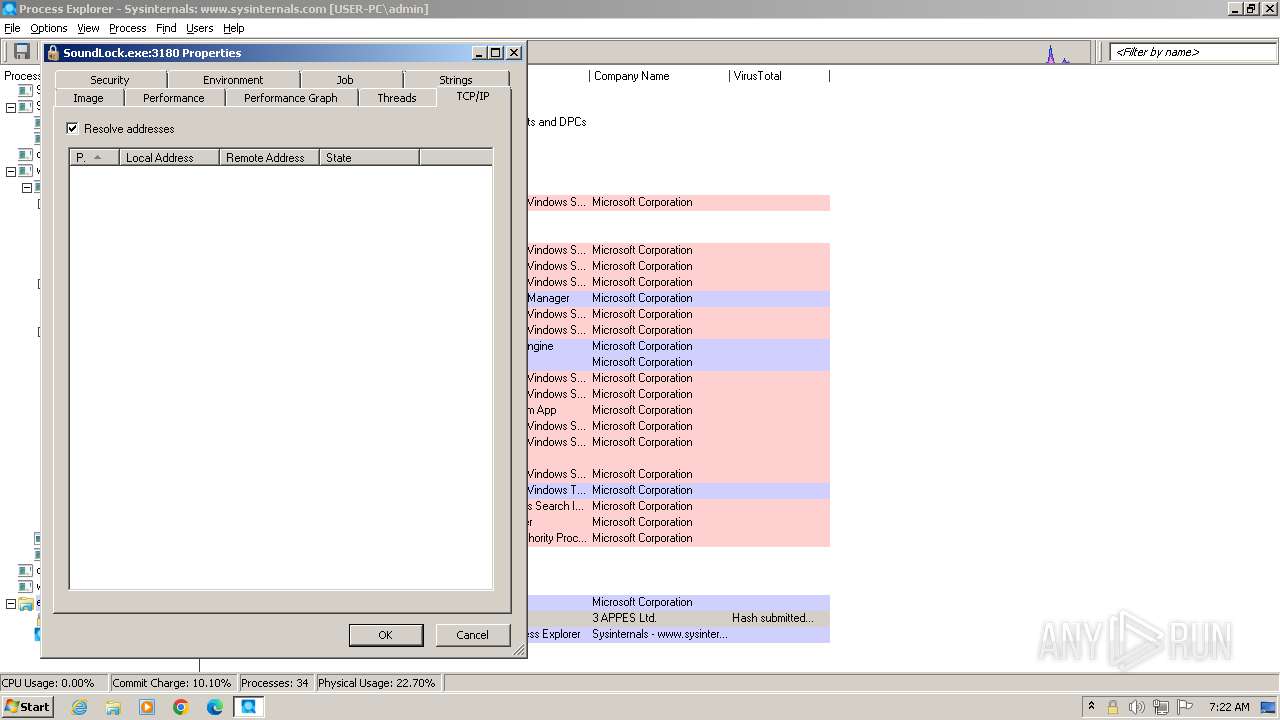Collapse the indented child tree node
The height and width of the screenshot is (720, 1280).
tap(27, 187)
